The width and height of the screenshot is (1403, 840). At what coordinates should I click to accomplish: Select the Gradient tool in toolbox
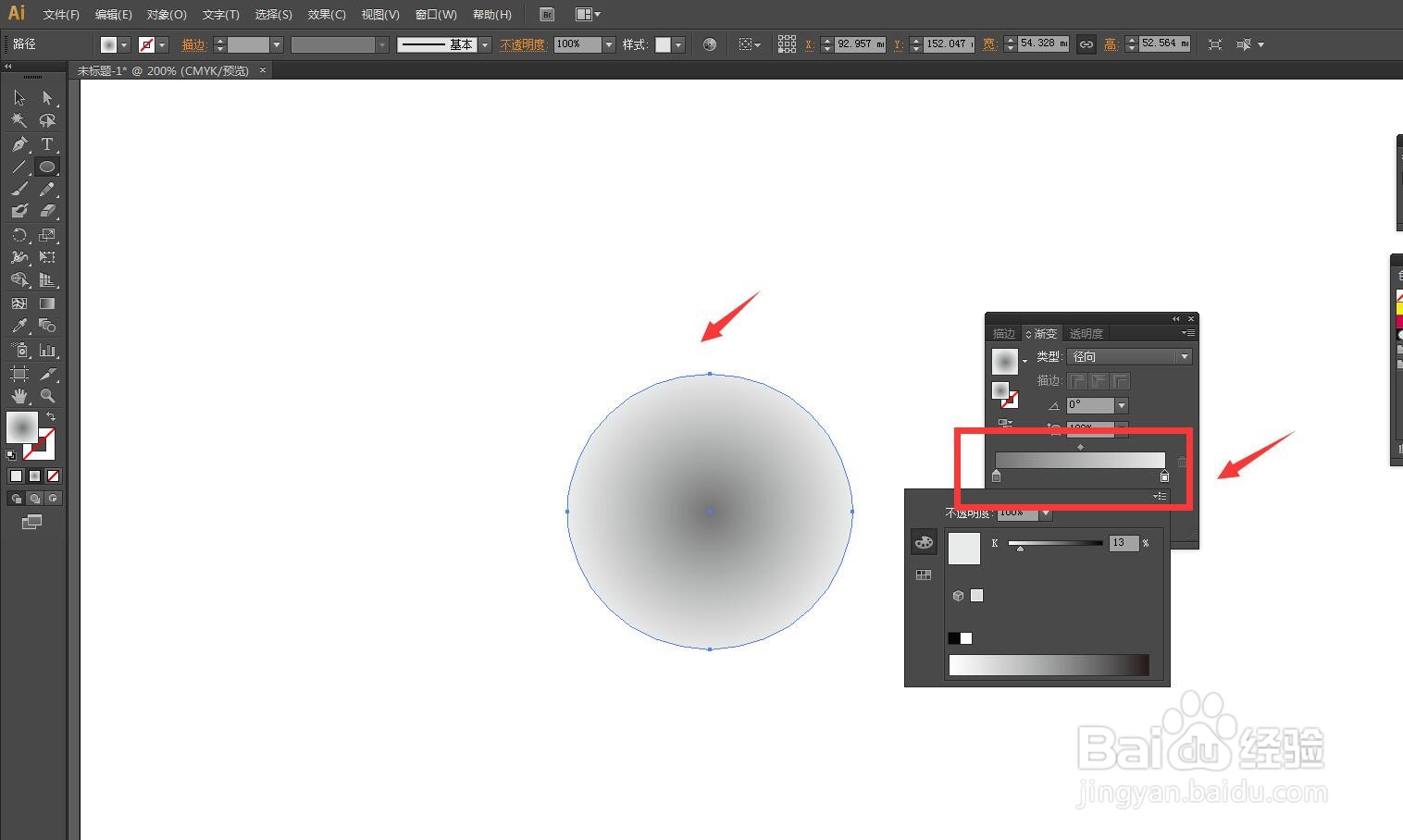tap(47, 303)
